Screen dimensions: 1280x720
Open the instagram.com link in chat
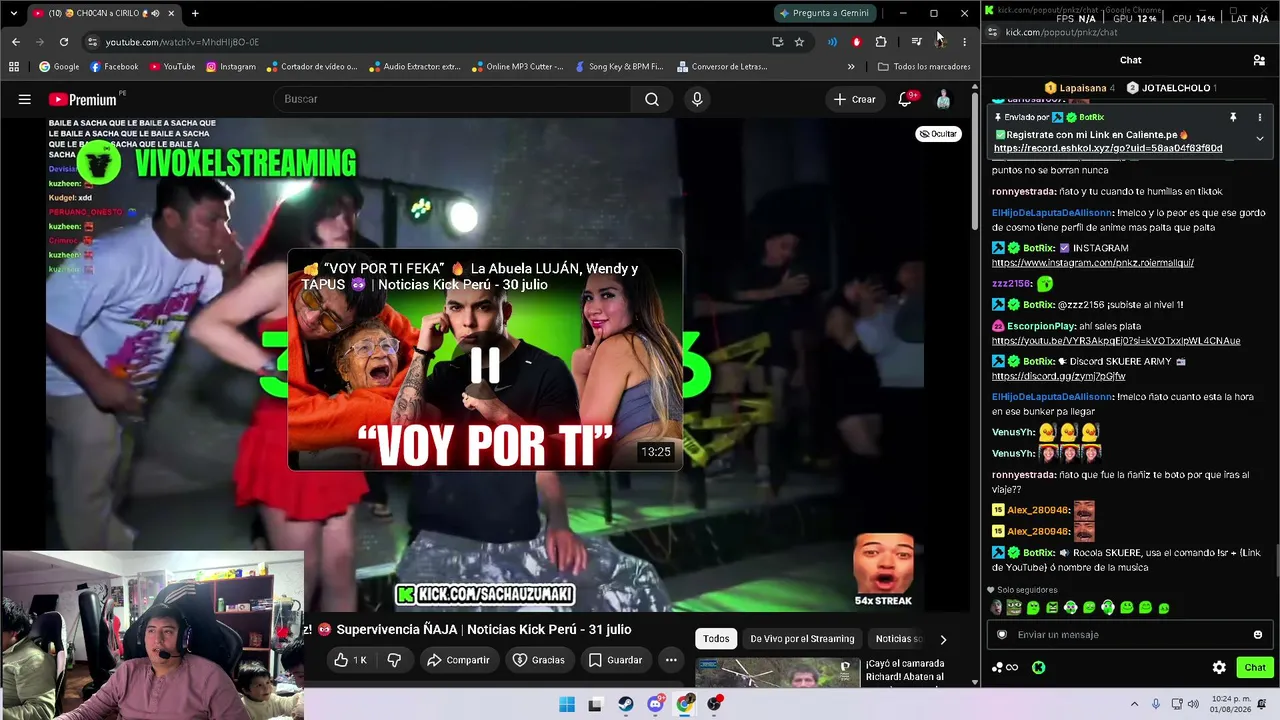pyautogui.click(x=1093, y=263)
